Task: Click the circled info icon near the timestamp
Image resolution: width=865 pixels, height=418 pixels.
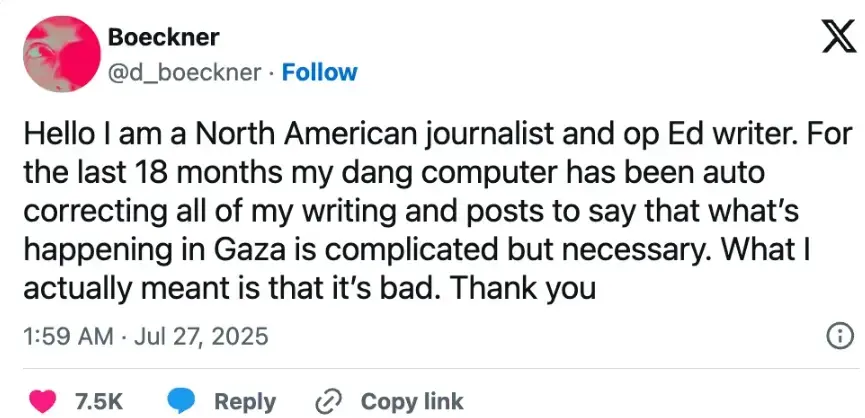Action: coord(838,336)
